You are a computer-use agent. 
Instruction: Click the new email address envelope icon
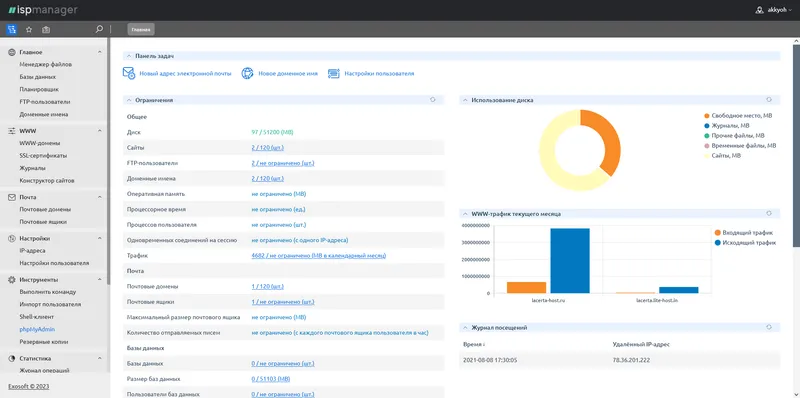pyautogui.click(x=129, y=73)
